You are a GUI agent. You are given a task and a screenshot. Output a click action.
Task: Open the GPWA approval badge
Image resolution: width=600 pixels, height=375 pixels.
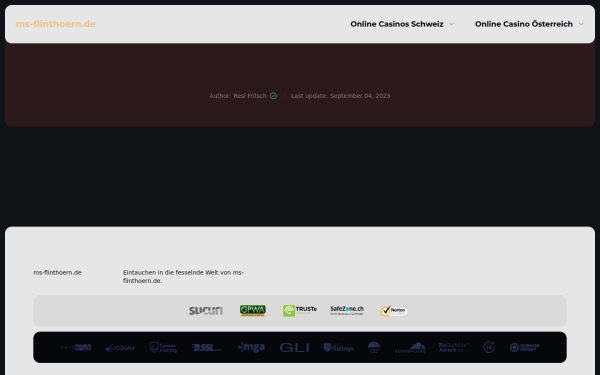[253, 311]
